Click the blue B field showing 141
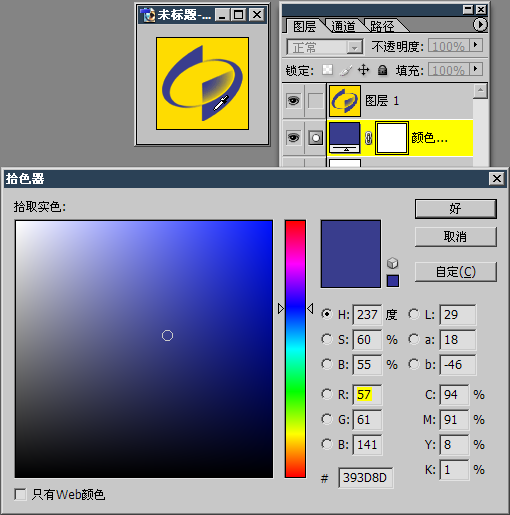 click(x=367, y=444)
